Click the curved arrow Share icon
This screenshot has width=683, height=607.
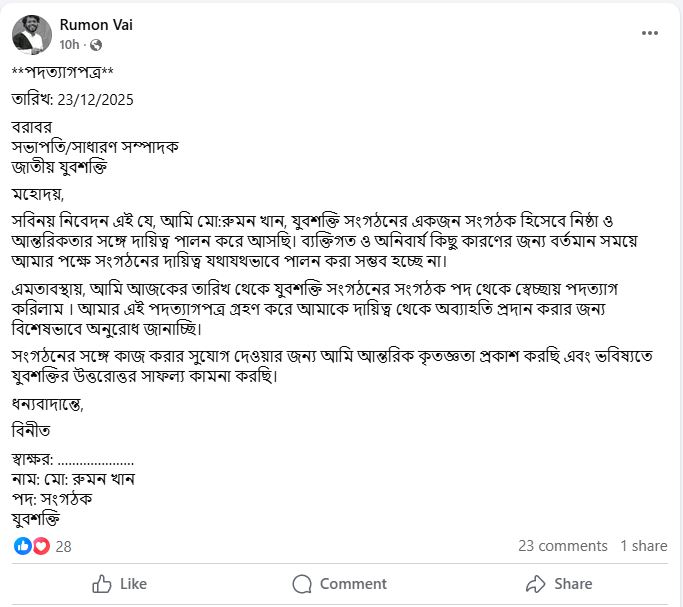point(535,584)
